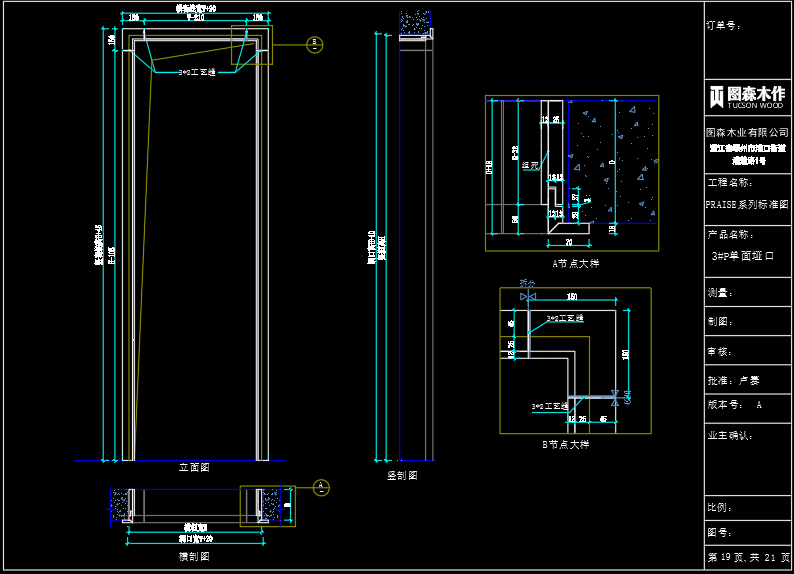Click the B节点大样 caption
Viewport: 794px width, 574px height.
(565, 444)
